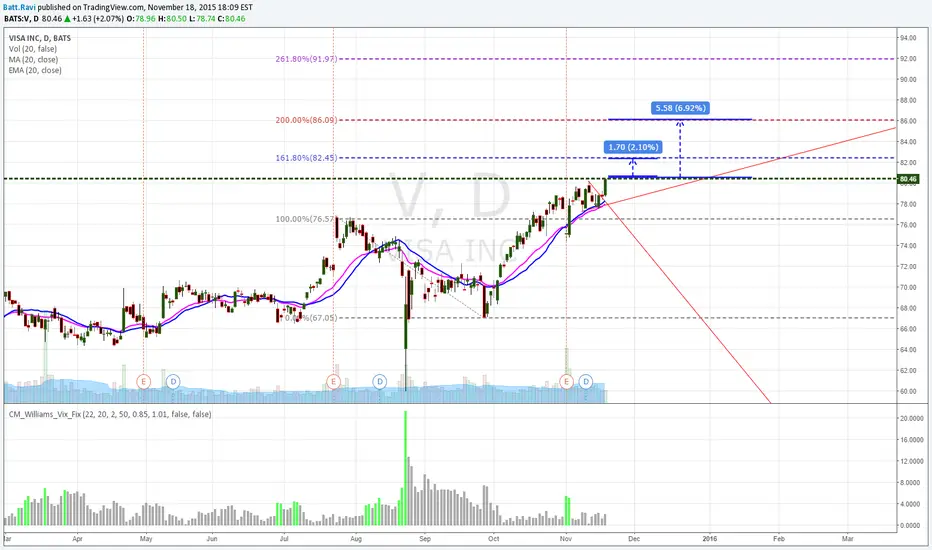Select the 1.70 (2.10%) measurement label
932x550 pixels.
[x=633, y=147]
